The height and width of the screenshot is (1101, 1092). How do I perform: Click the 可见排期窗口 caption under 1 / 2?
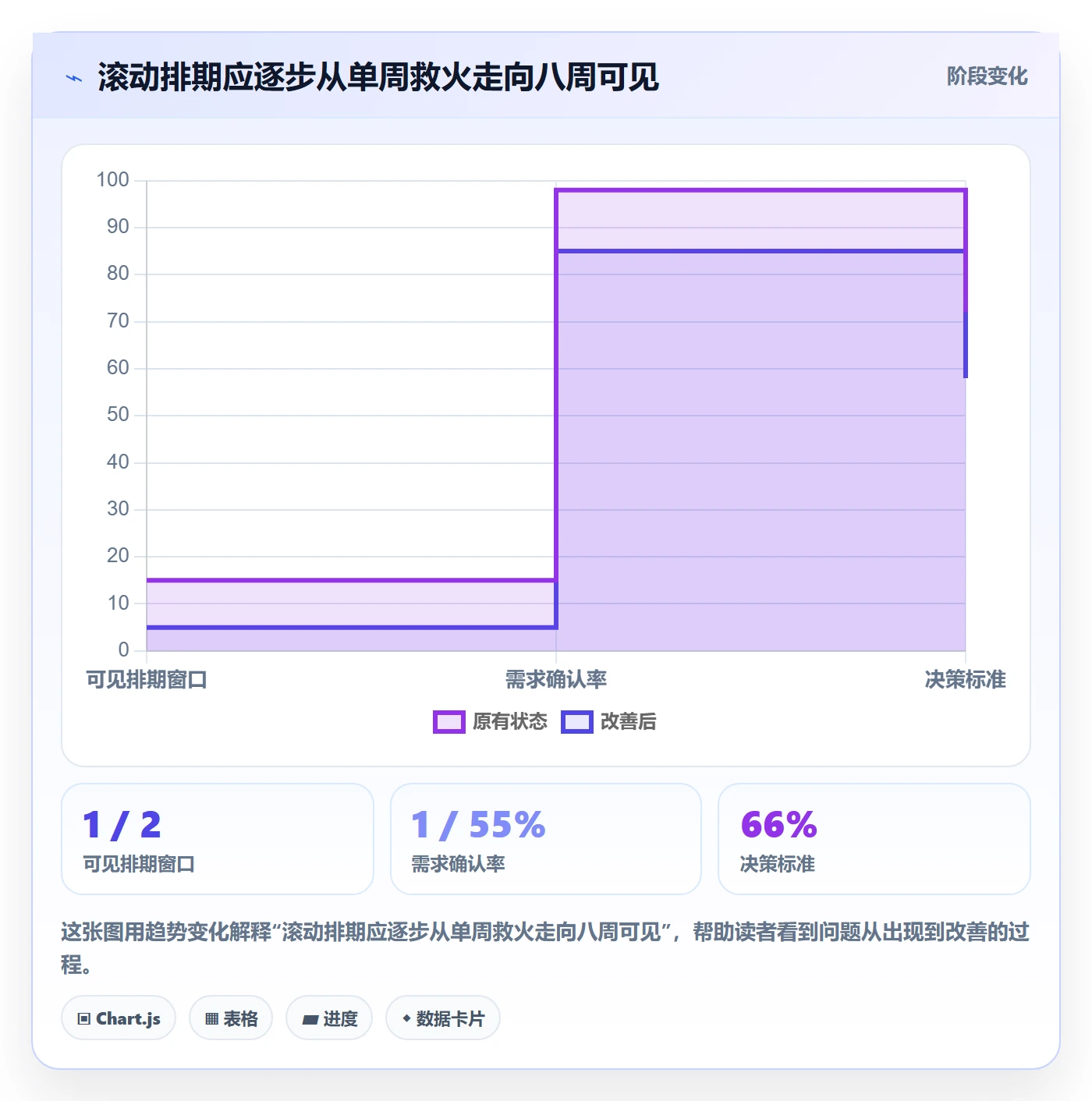point(139,864)
